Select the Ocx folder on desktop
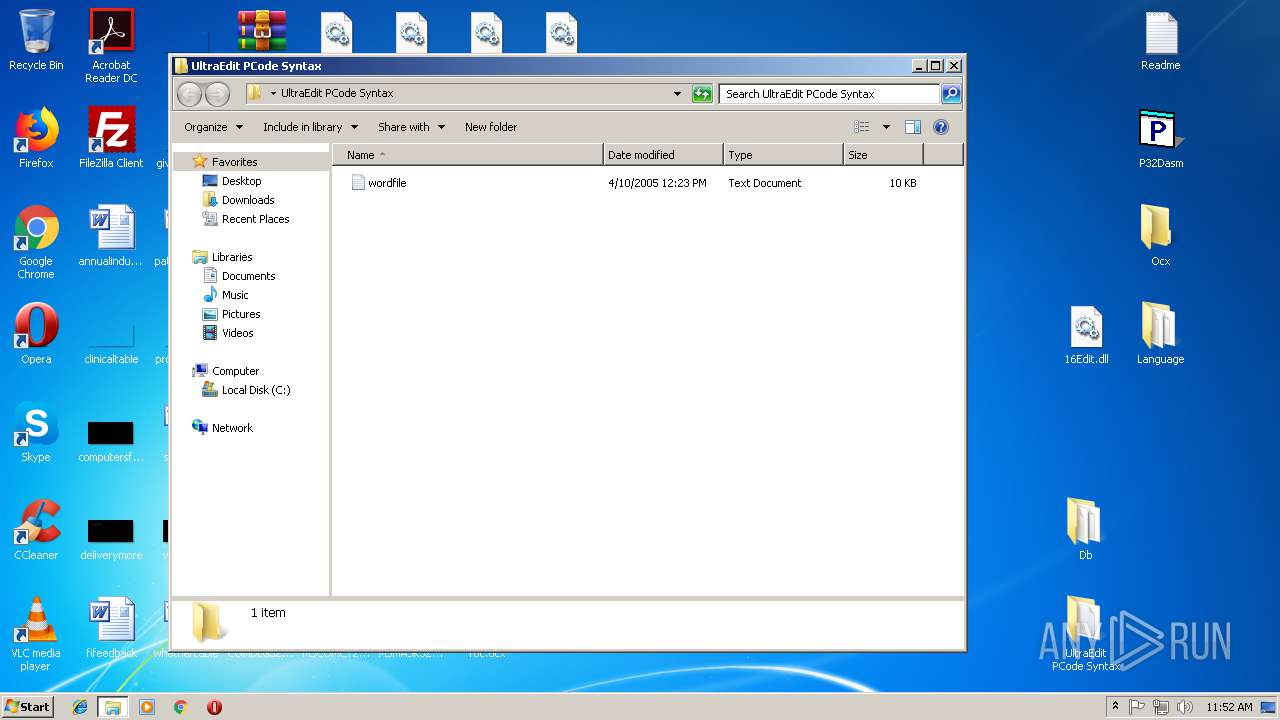Screen dimensions: 1280x720 pos(1161,236)
